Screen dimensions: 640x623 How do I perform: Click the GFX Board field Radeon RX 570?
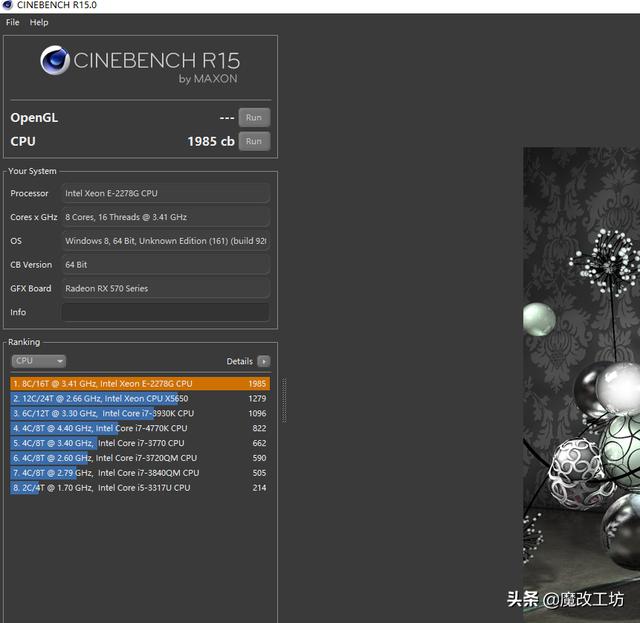point(165,288)
